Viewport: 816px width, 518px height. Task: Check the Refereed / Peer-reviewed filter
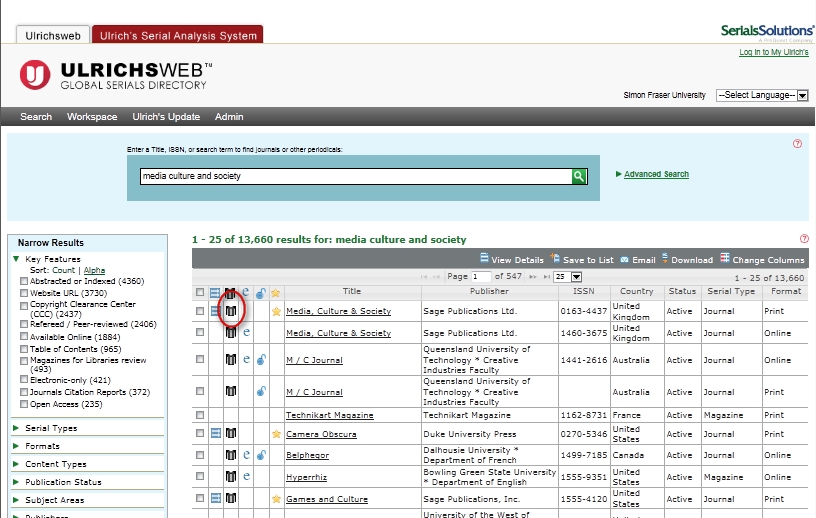click(24, 324)
